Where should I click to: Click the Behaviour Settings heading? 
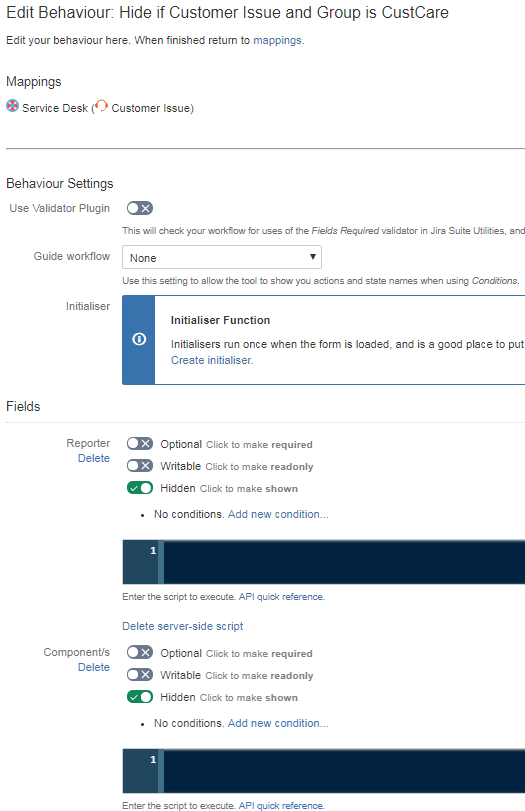coord(59,184)
